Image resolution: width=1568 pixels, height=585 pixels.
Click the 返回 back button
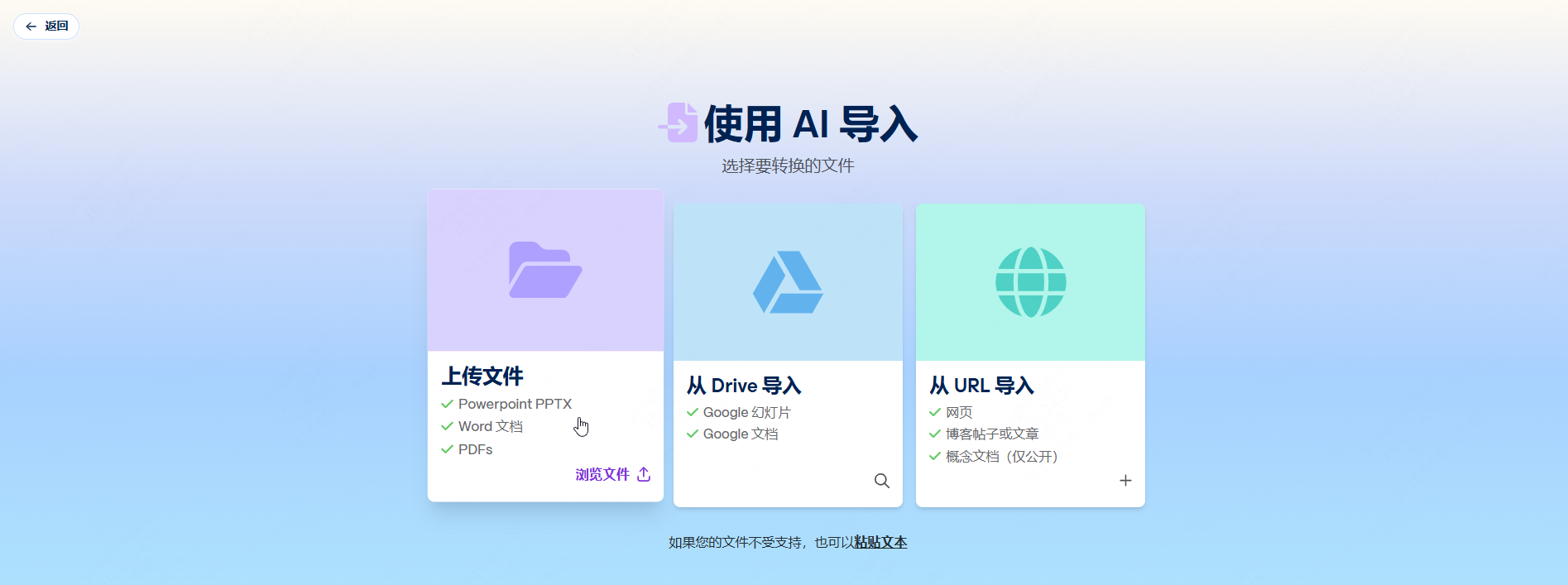point(46,26)
